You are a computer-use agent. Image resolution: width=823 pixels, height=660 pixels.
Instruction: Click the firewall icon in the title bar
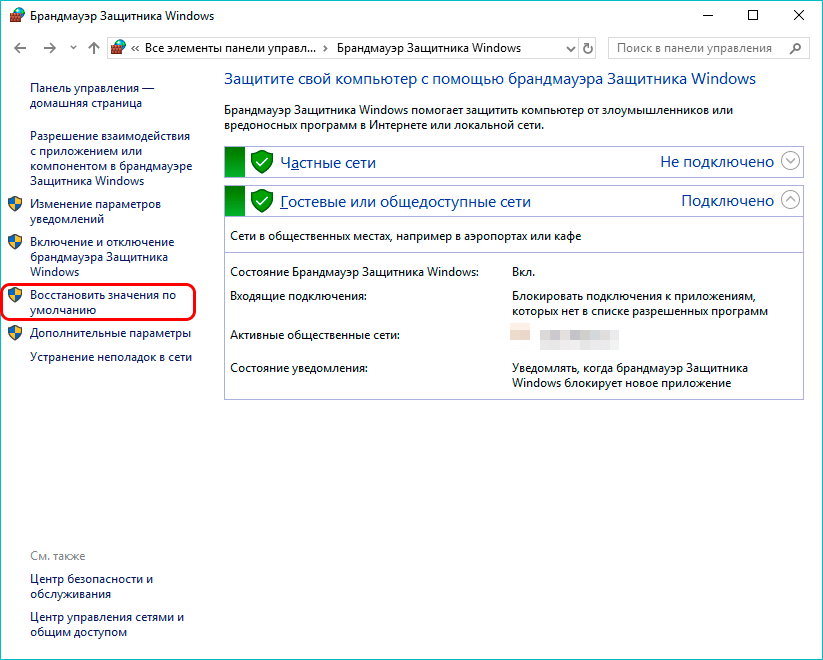pos(17,16)
